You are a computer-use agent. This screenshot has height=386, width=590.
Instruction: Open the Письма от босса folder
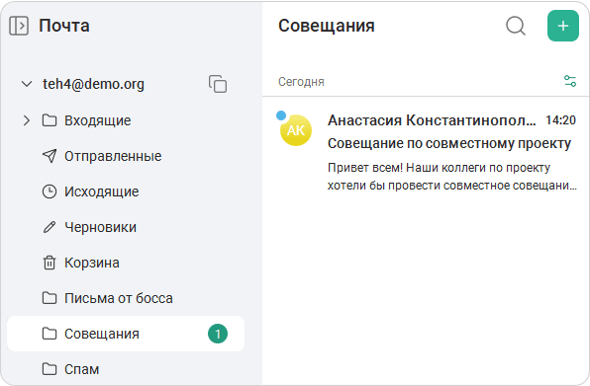point(126,298)
